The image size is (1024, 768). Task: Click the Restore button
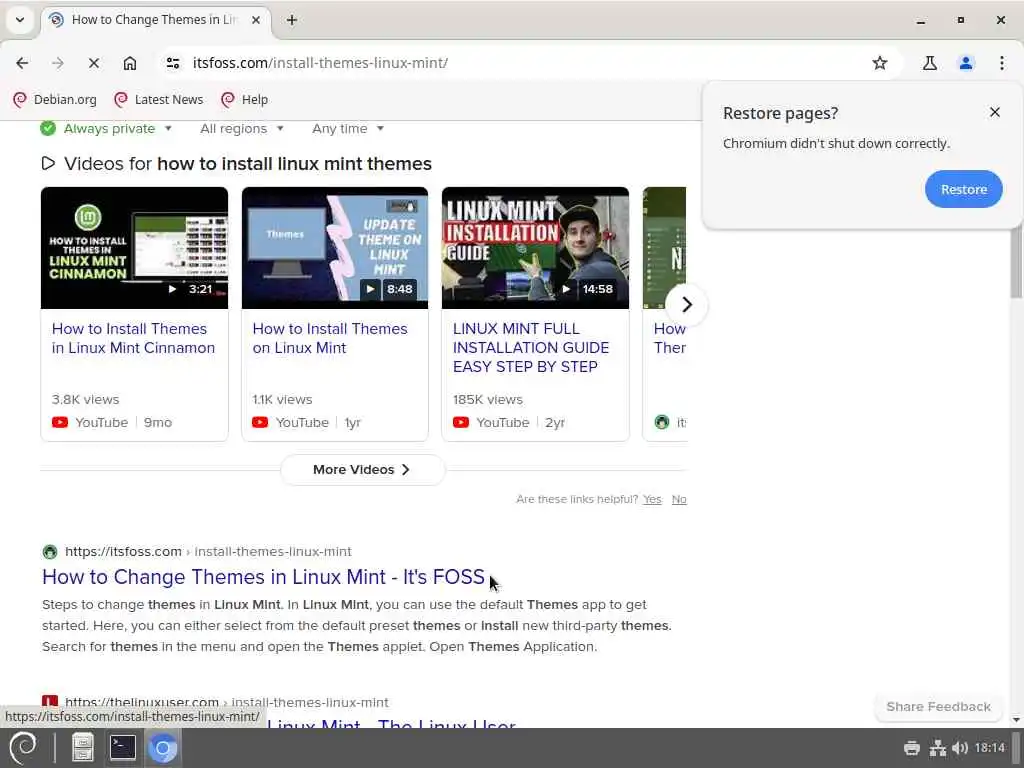pyautogui.click(x=963, y=189)
